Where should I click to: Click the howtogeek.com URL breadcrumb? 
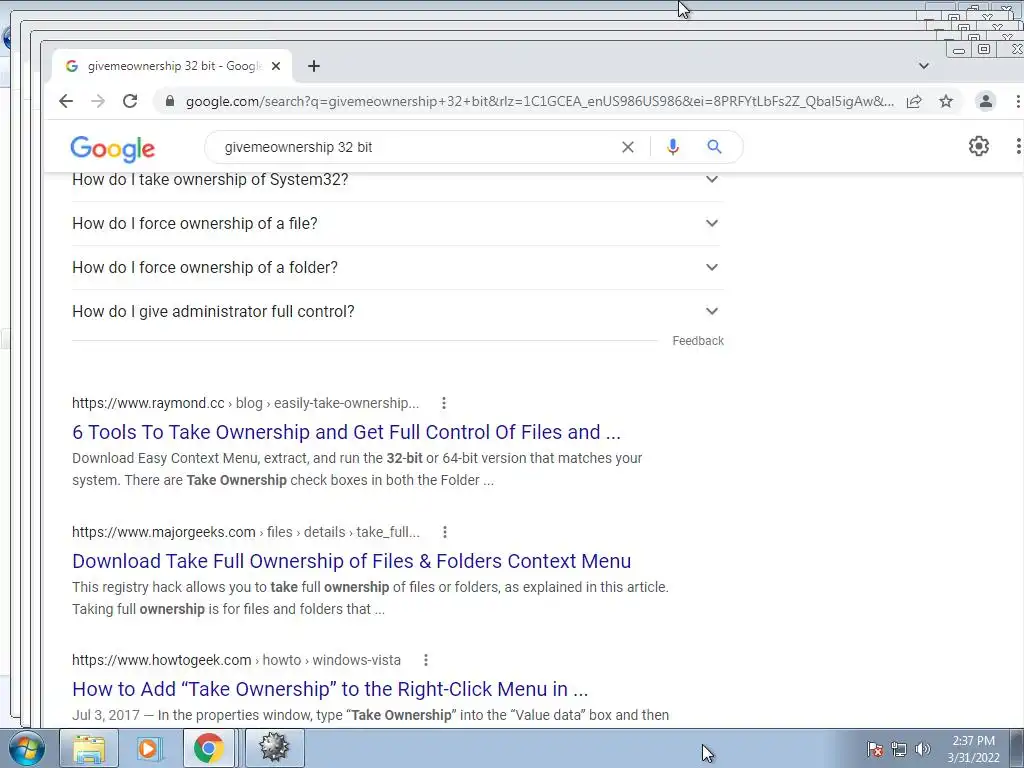click(236, 660)
